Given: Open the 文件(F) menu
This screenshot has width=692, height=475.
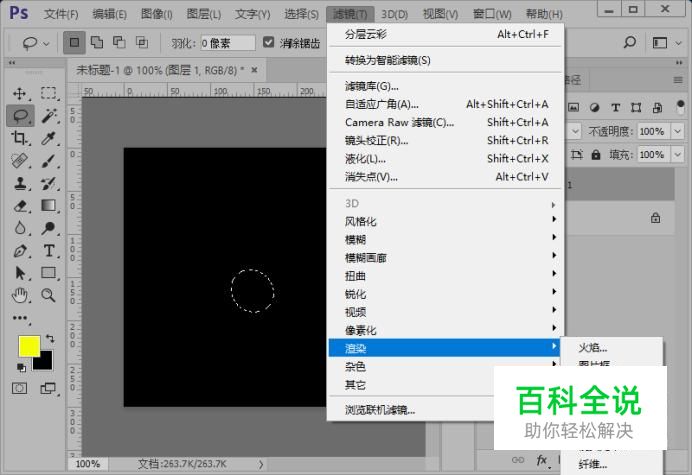Looking at the screenshot, I should point(61,14).
